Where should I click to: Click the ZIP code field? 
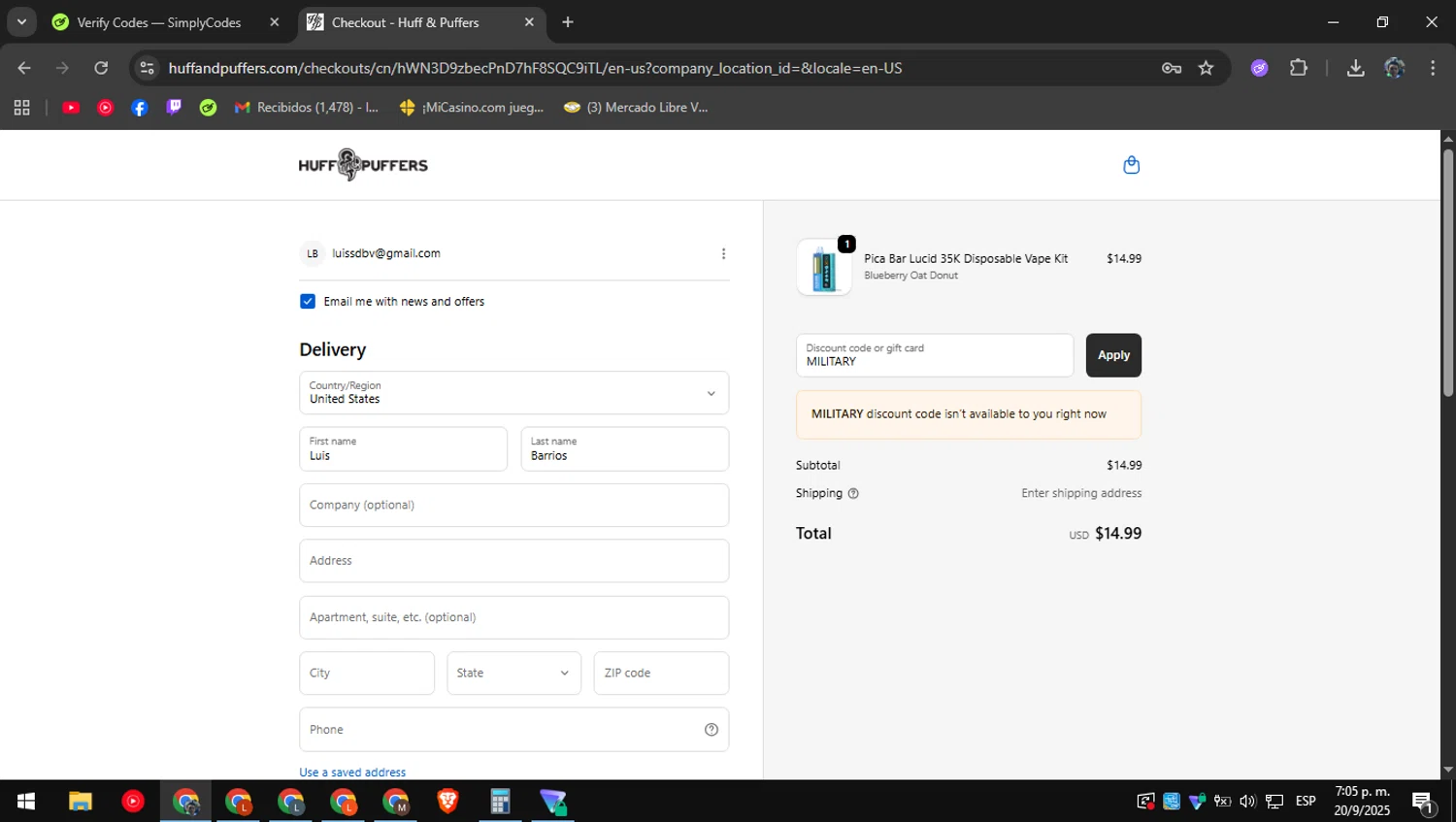click(661, 674)
